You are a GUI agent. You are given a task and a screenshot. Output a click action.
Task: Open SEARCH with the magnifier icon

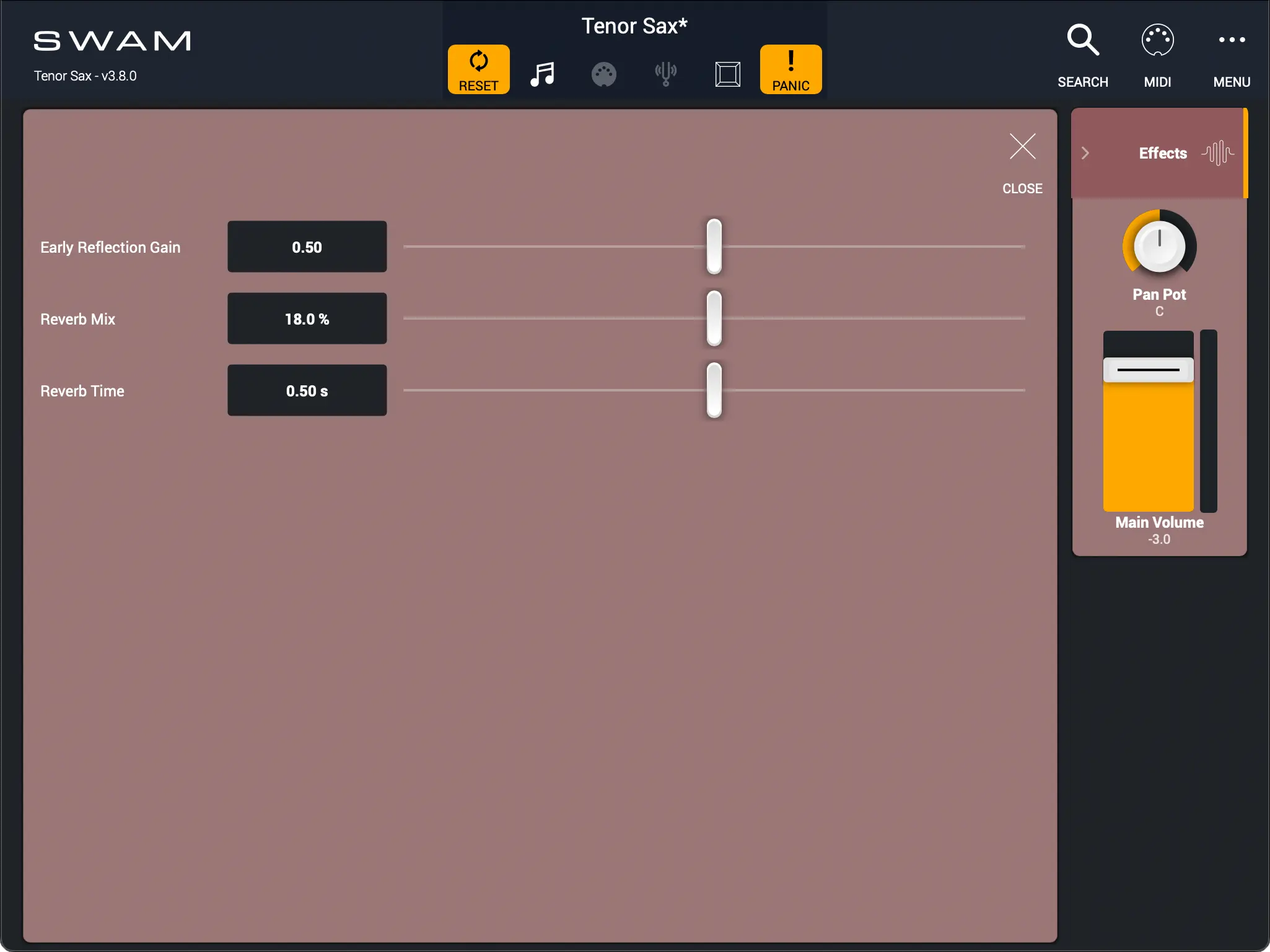[x=1082, y=41]
